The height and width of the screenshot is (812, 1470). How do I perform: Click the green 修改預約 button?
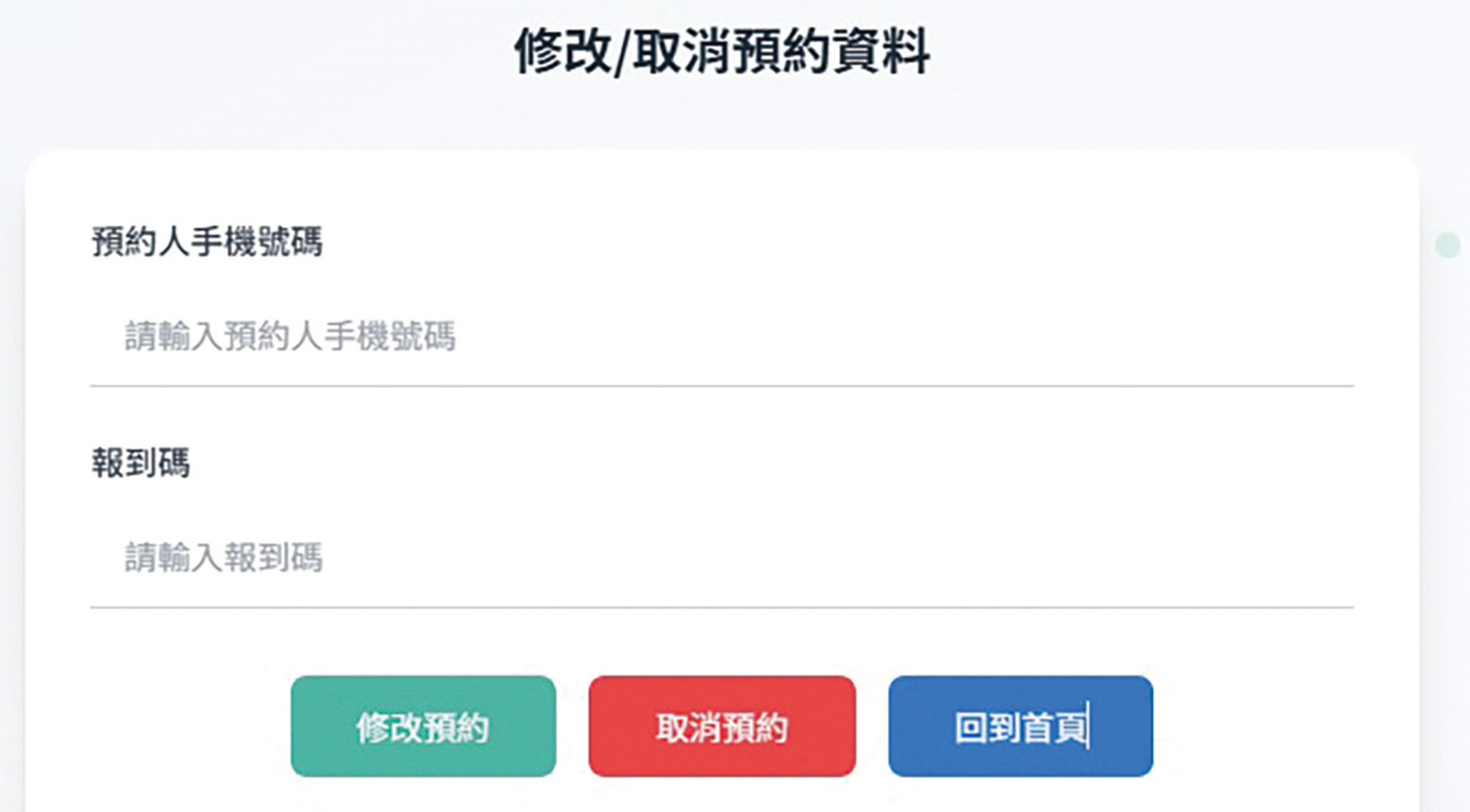(423, 726)
